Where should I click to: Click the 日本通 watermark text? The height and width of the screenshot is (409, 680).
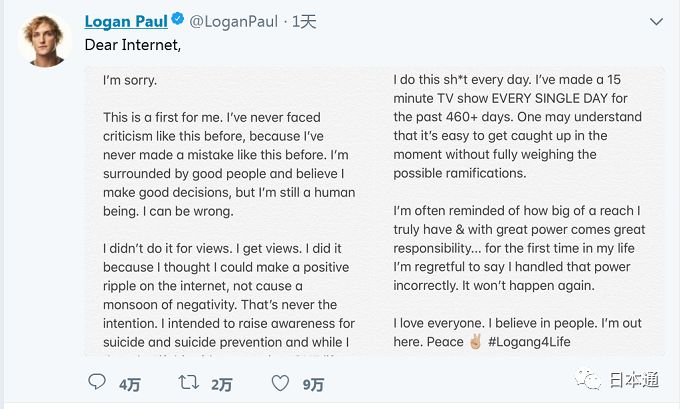point(636,379)
